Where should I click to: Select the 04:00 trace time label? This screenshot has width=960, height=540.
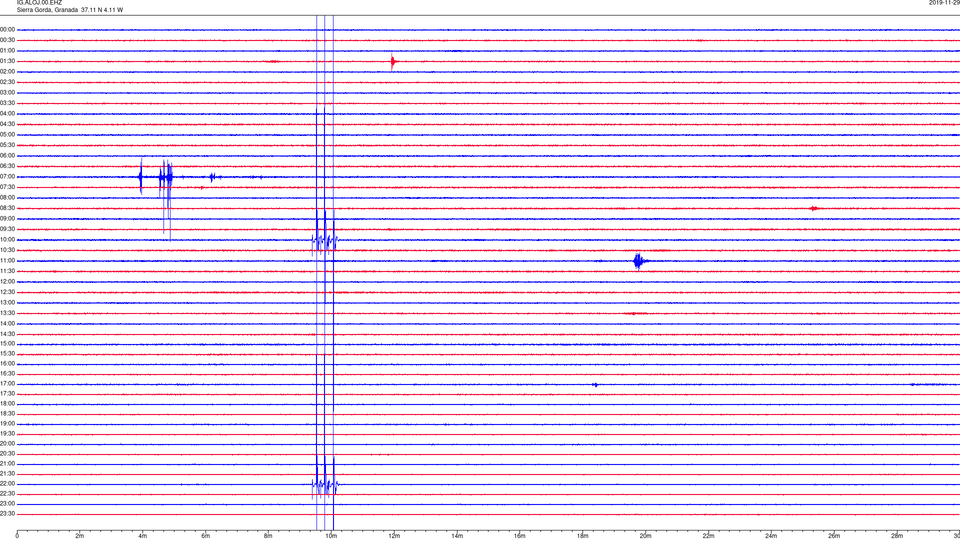[x=7, y=113]
